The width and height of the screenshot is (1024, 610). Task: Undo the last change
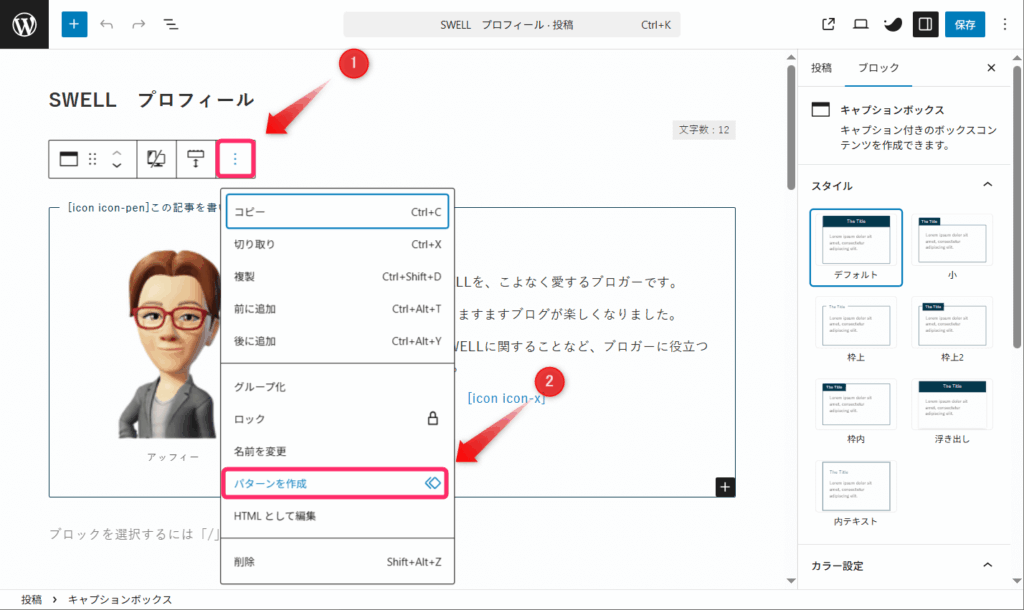pyautogui.click(x=106, y=25)
